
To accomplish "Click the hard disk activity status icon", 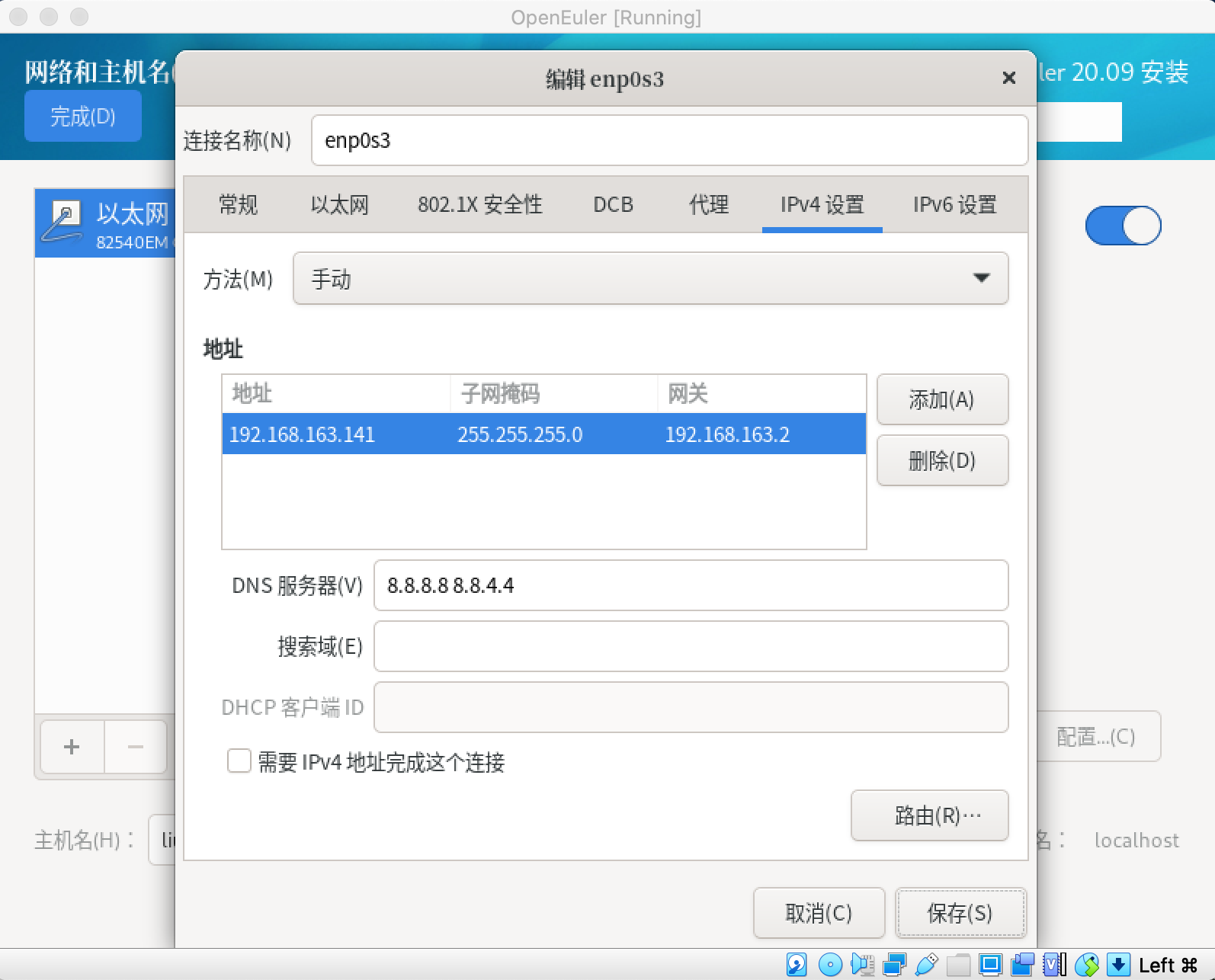I will 797,965.
